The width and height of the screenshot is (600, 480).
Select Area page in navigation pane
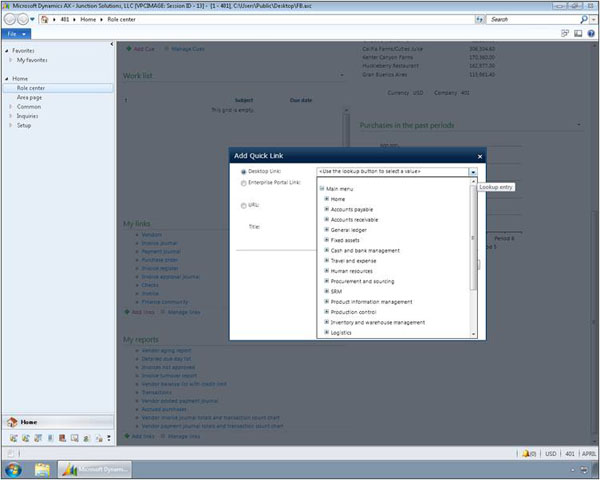tap(29, 98)
